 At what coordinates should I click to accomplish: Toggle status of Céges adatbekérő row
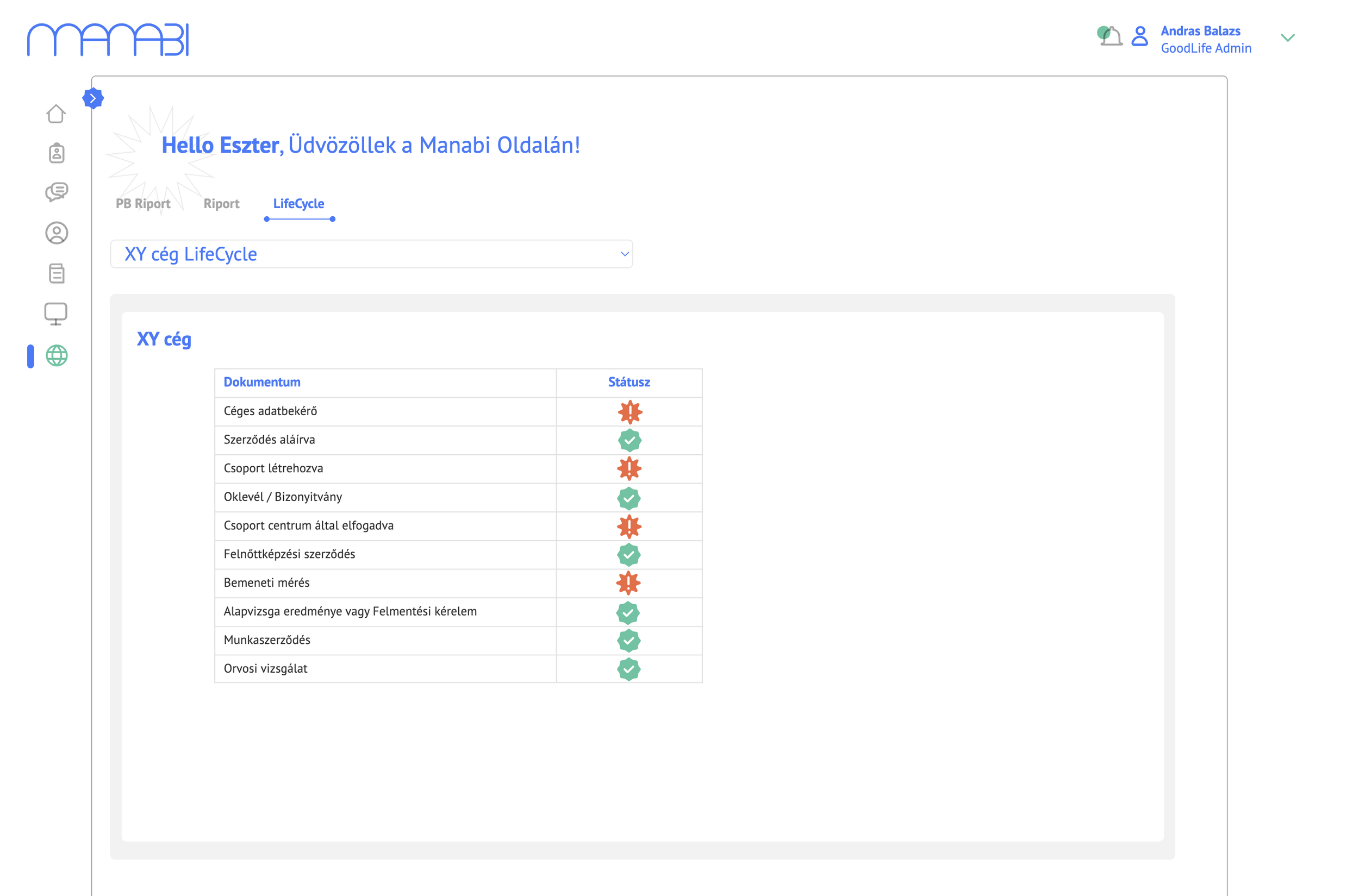click(630, 412)
